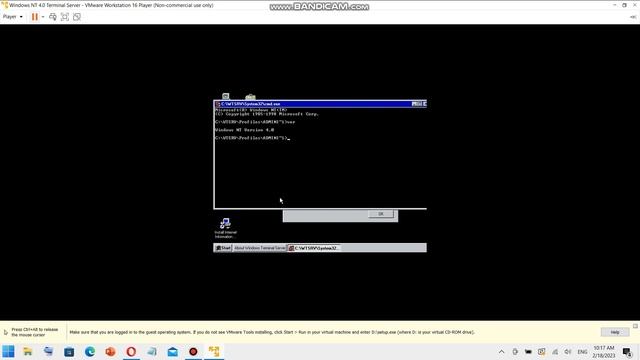Screen dimensions: 640x360
Task: Open the notification center icon
Action: pyautogui.click(x=627, y=352)
